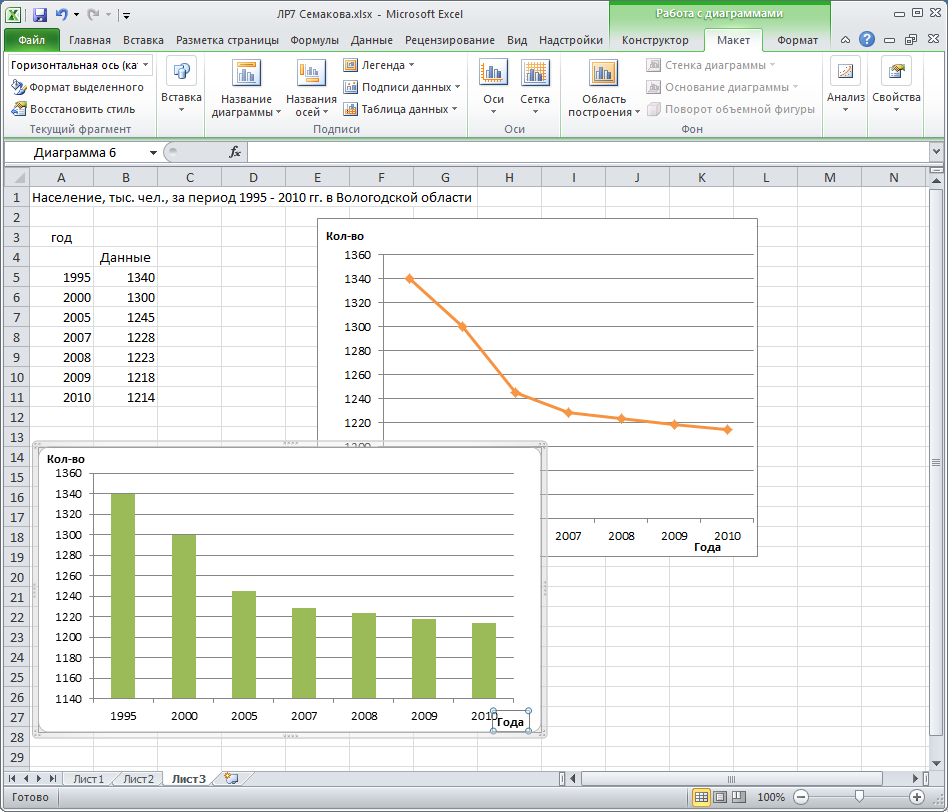The image size is (948, 812).
Task: Select the Года axis title in bar chart
Action: click(510, 722)
